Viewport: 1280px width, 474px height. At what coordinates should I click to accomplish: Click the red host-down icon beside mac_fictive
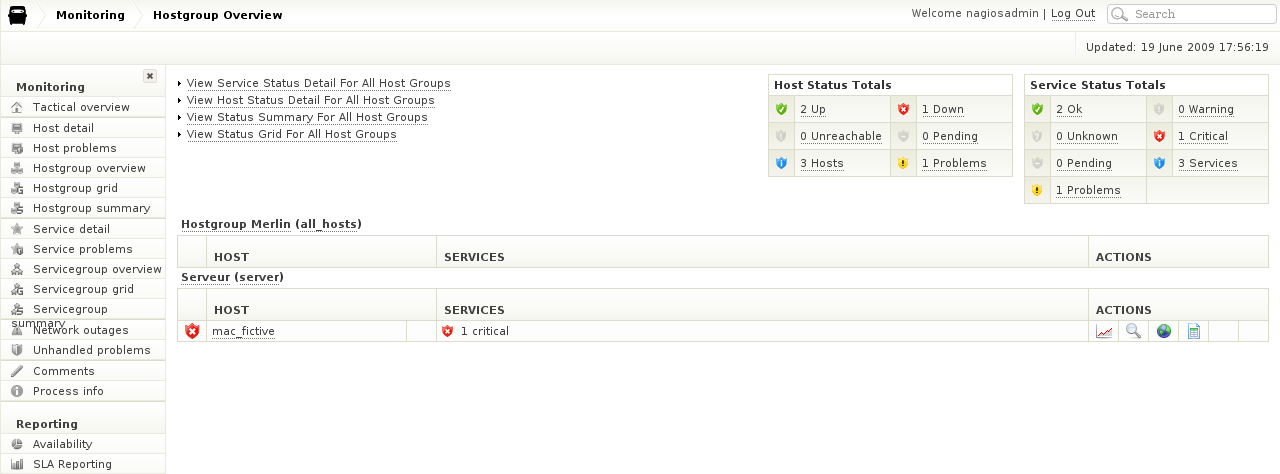(x=192, y=331)
